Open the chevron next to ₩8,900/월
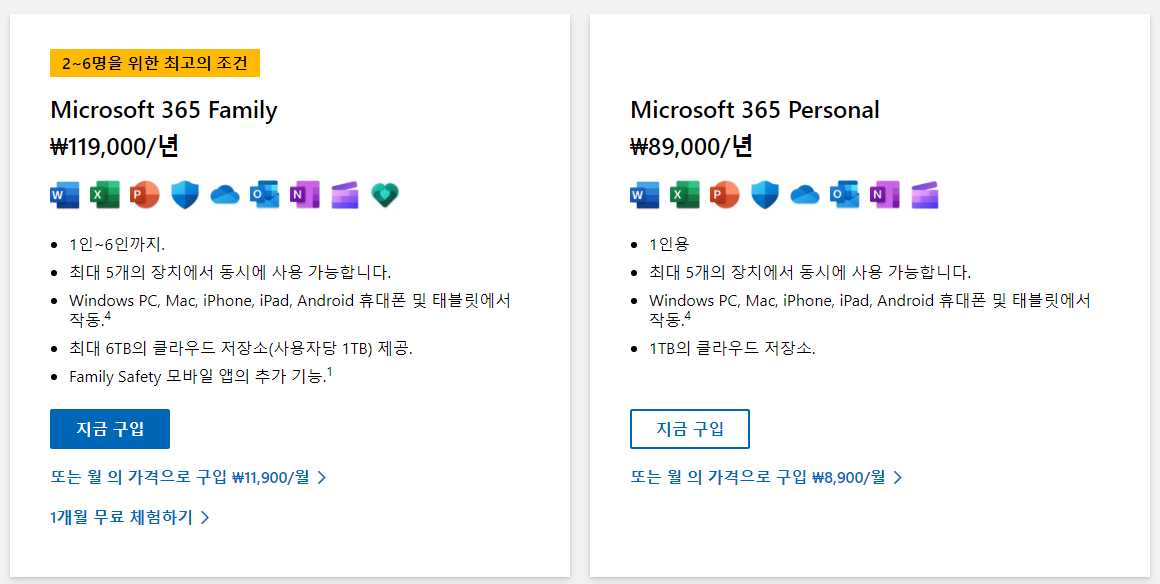 898,478
